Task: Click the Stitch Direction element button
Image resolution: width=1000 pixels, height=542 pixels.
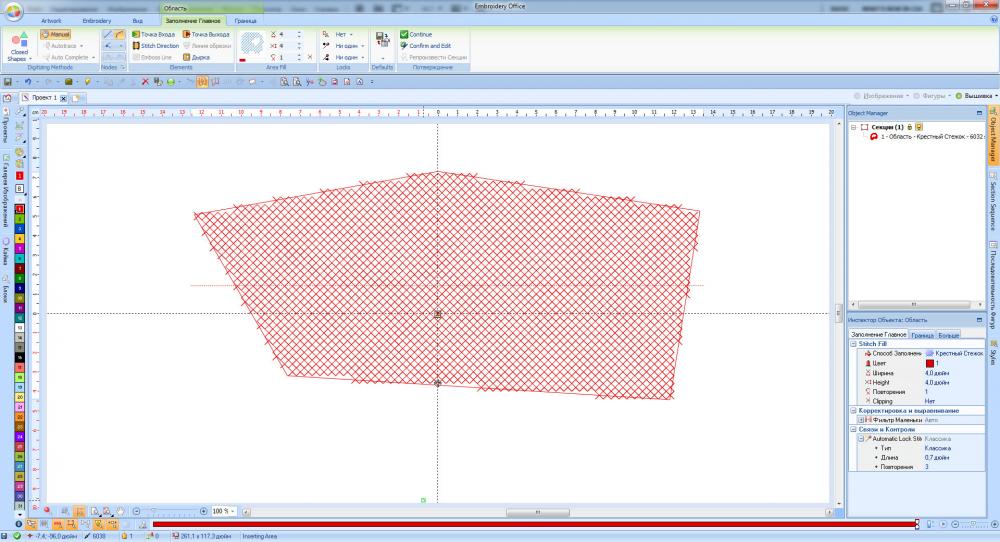Action: [x=155, y=46]
